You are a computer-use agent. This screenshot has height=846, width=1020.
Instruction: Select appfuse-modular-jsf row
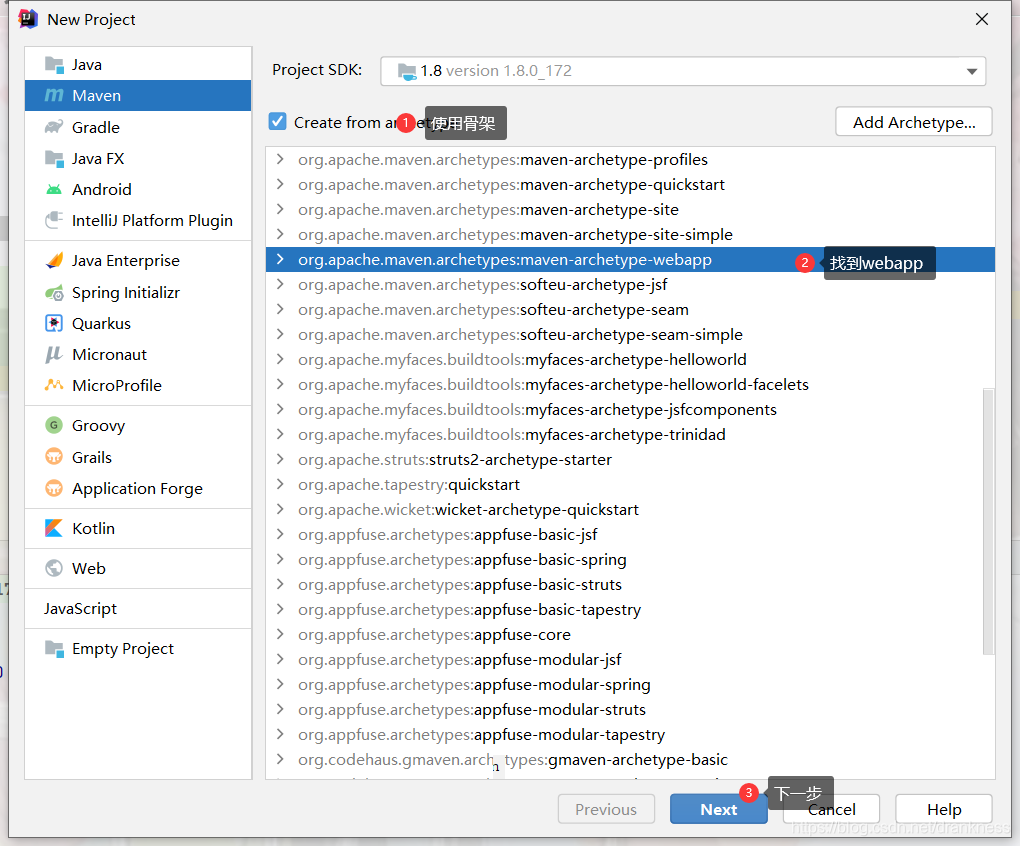(x=630, y=659)
